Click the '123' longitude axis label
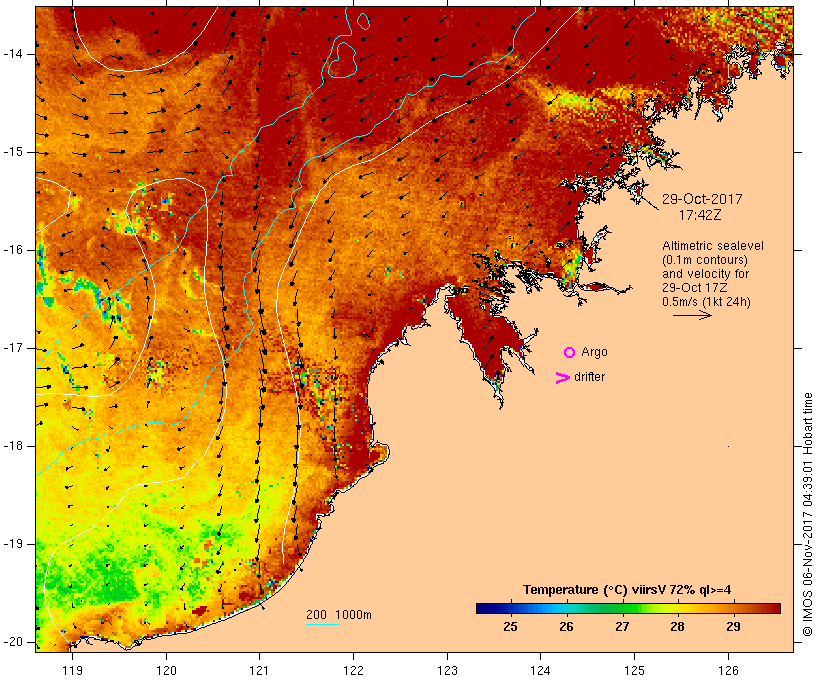Image resolution: width=820 pixels, height=680 pixels. pyautogui.click(x=447, y=671)
